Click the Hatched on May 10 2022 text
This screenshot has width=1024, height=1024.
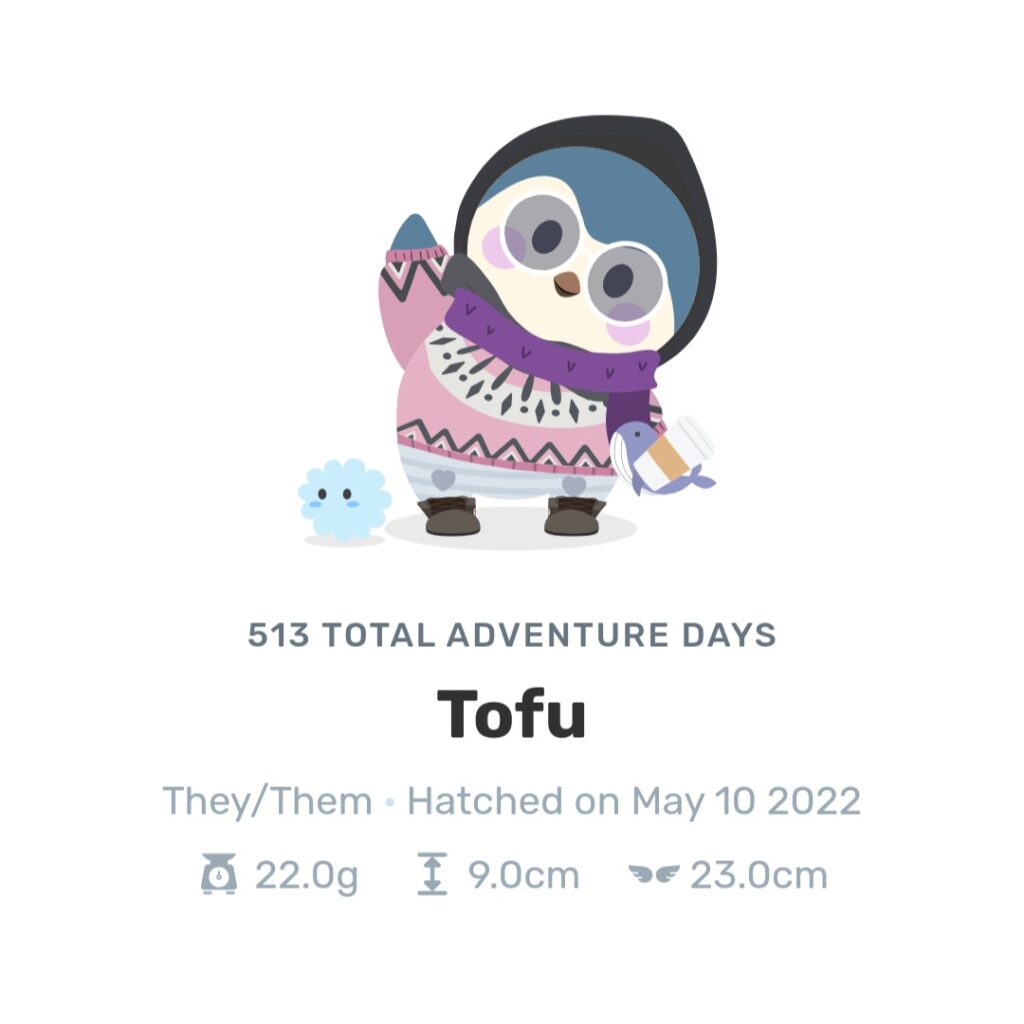[633, 801]
